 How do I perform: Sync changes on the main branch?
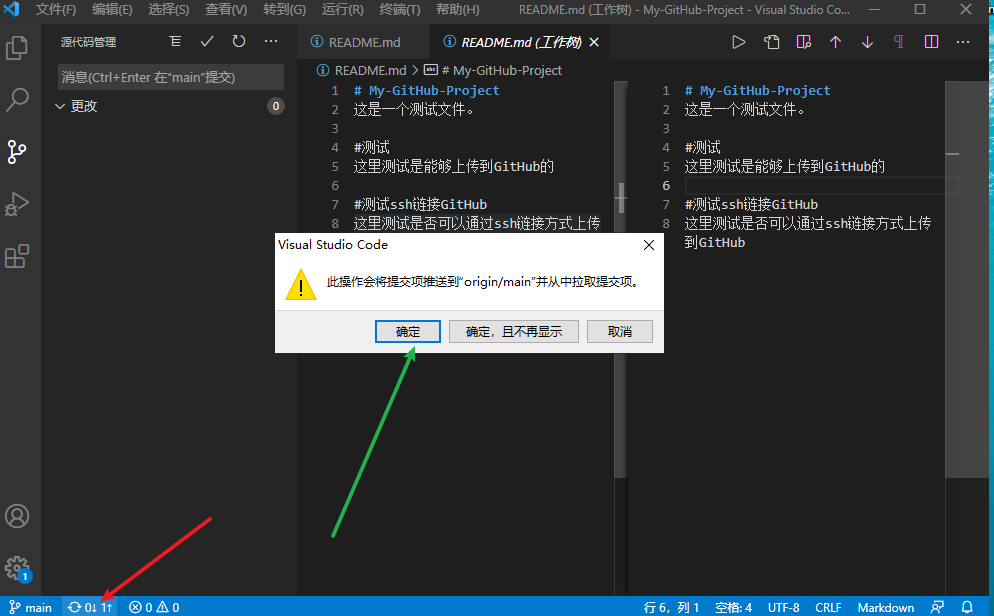coord(89,606)
